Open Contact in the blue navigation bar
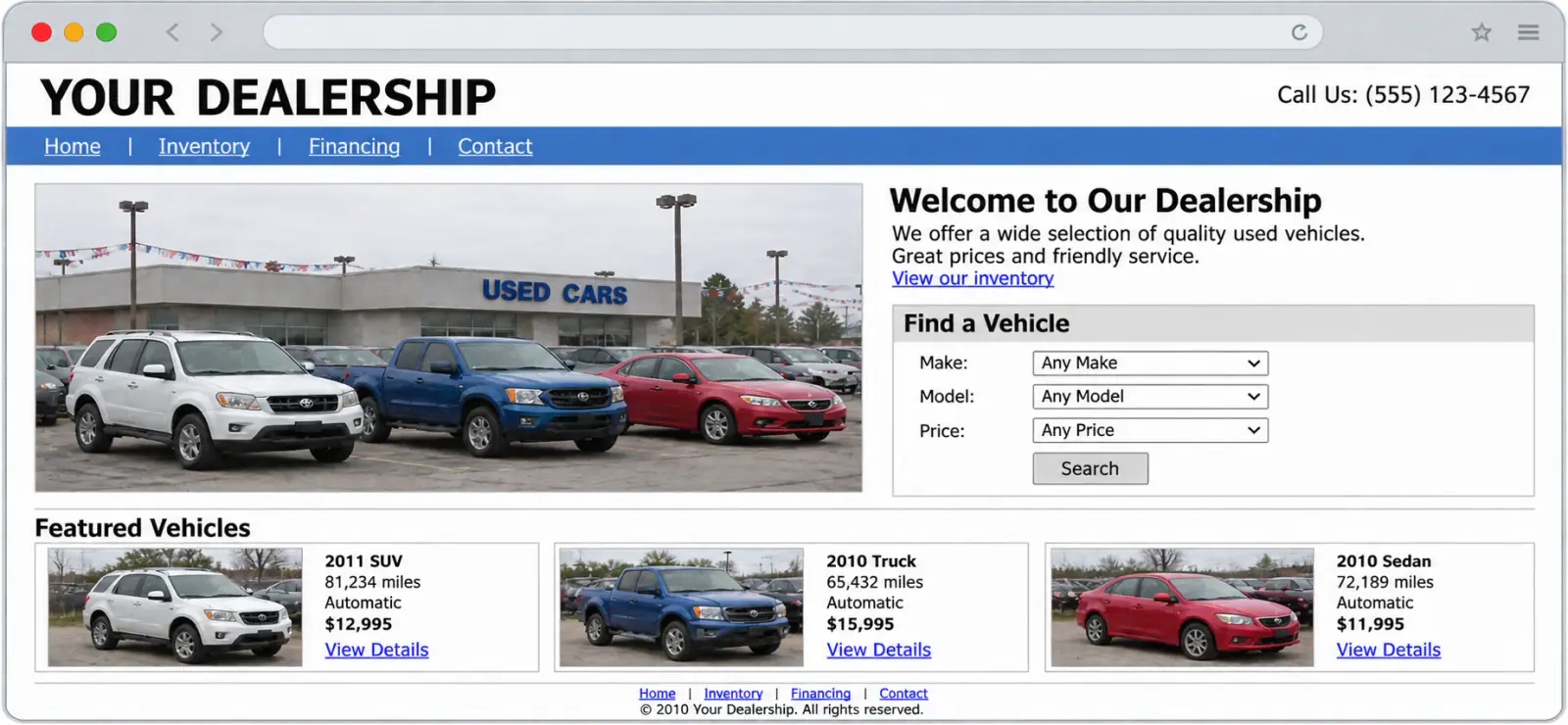The height and width of the screenshot is (725, 1568). [x=495, y=147]
